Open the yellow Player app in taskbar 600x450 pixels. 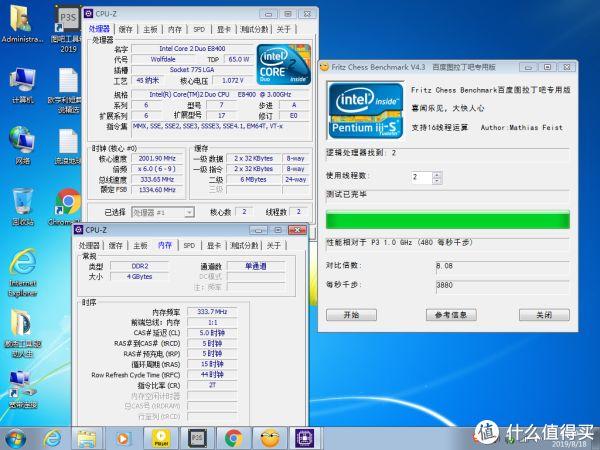click(161, 439)
